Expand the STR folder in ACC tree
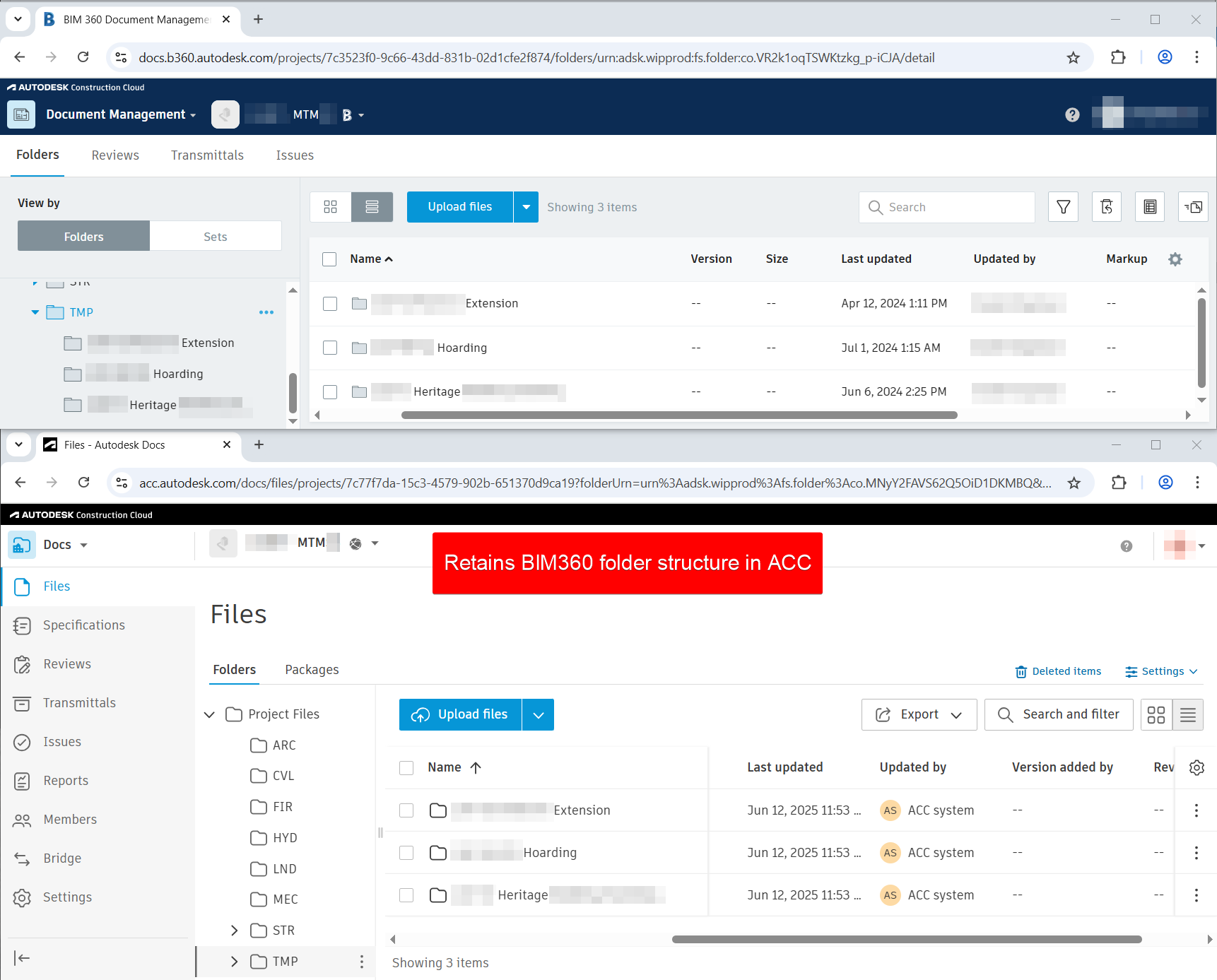Screen dimensions: 1217x980 [235, 931]
